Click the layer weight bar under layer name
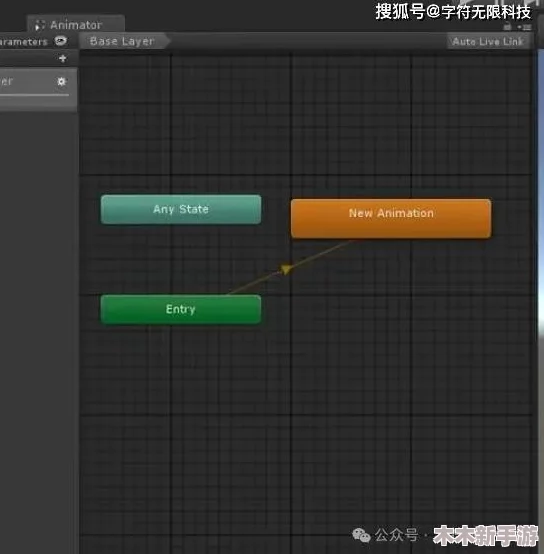Viewport: 544px width, 554px height. tap(34, 95)
